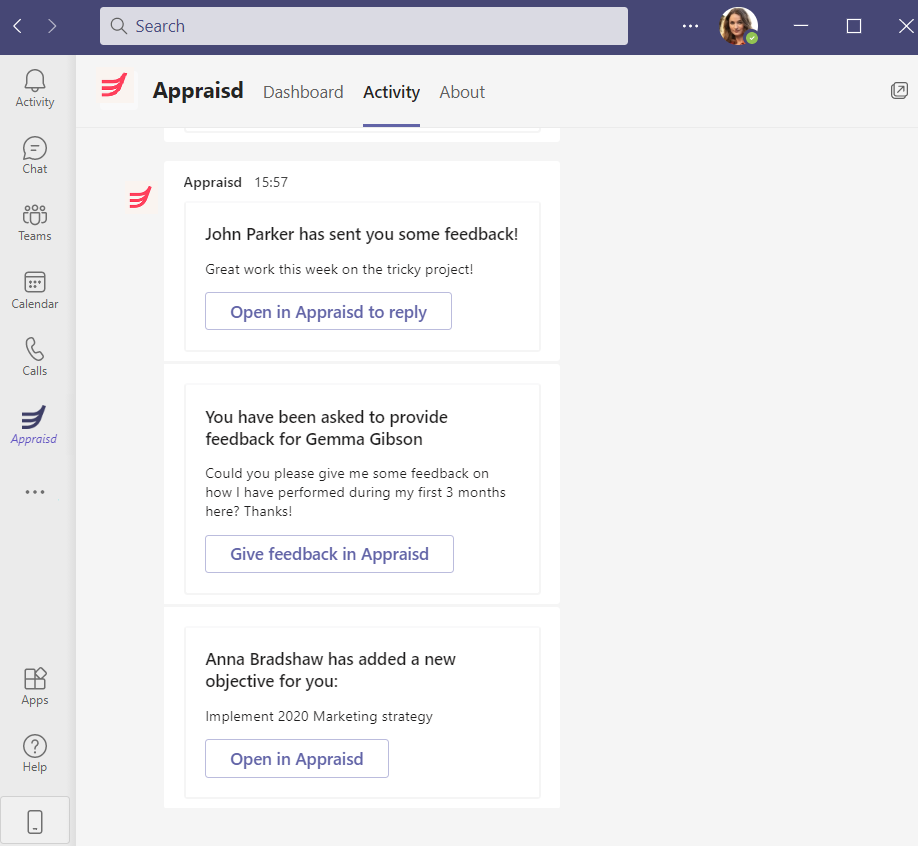Maximize the Teams window
Screen dimensions: 918x846
[x=854, y=26]
